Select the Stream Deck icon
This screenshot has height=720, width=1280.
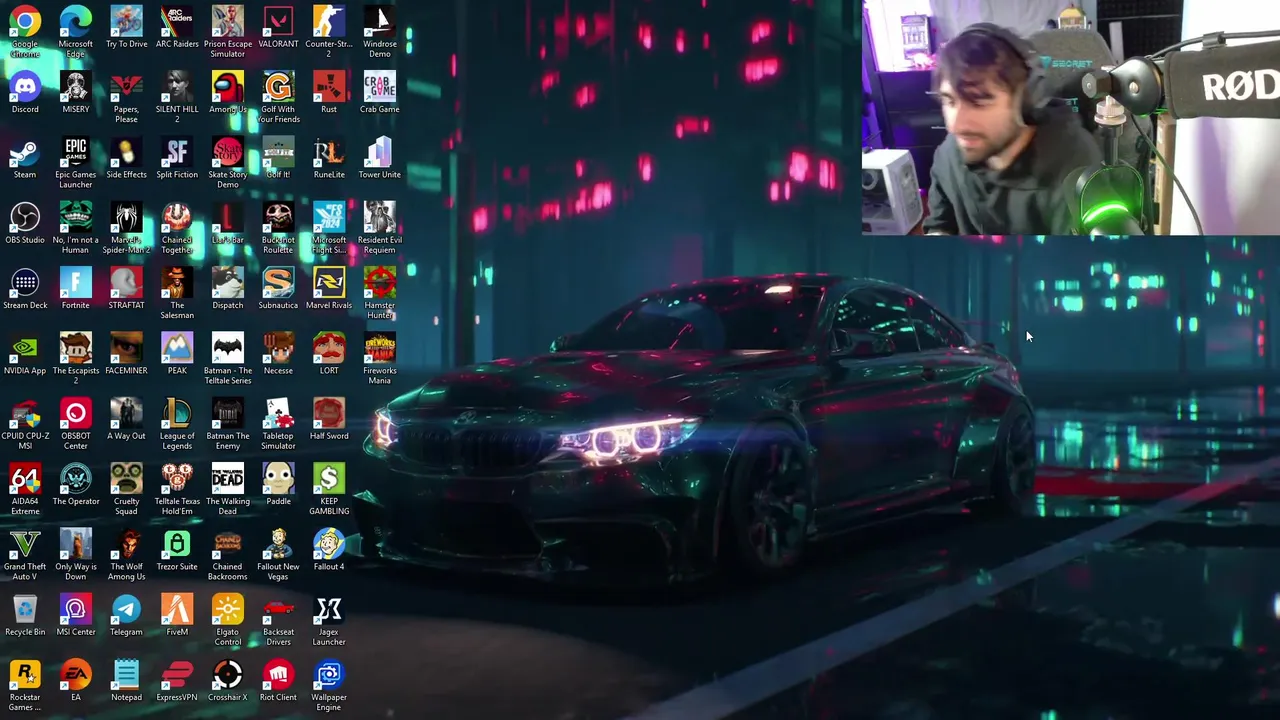(x=25, y=282)
